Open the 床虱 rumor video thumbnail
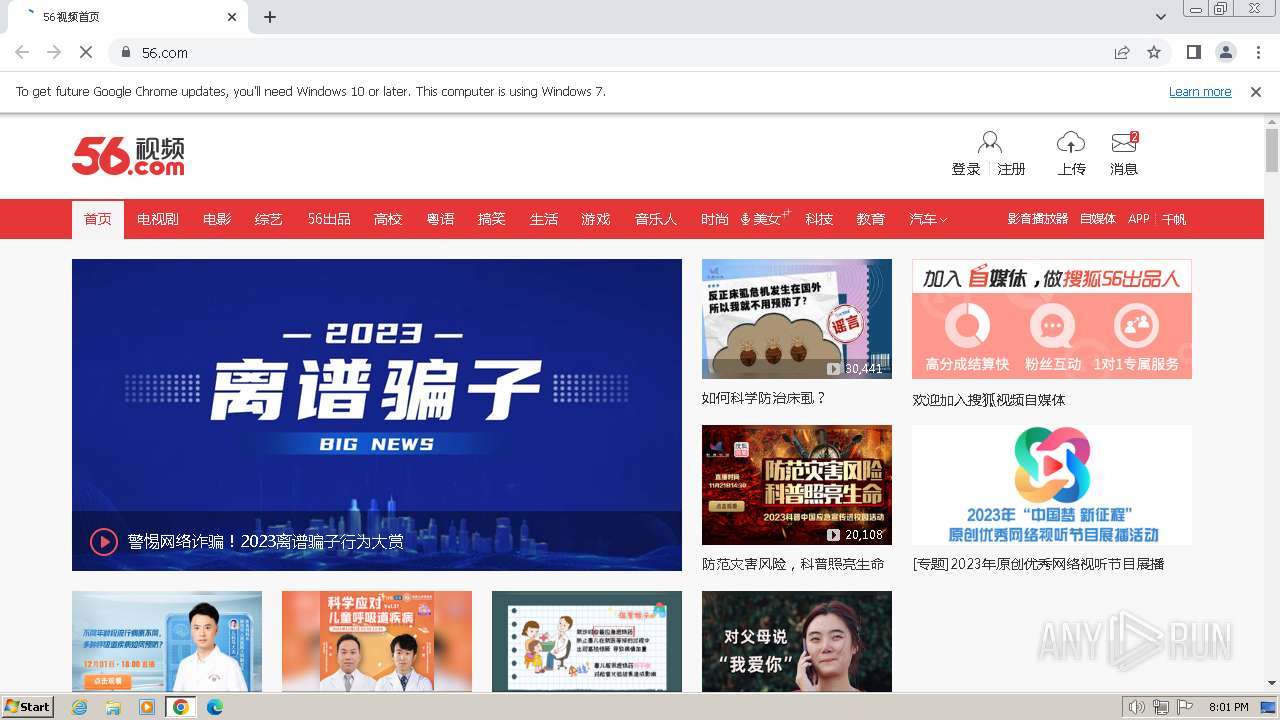The height and width of the screenshot is (720, 1280). click(797, 319)
